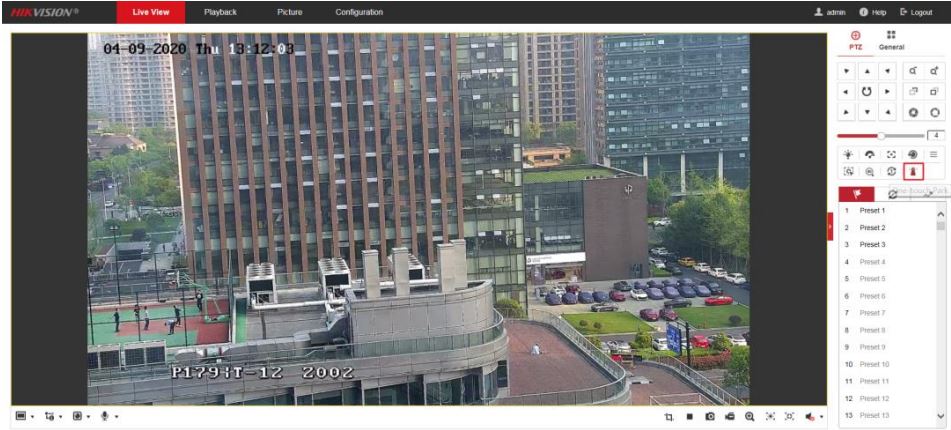Screen dimensions: 951x430
Task: Open the Configuration tab
Action: click(359, 12)
